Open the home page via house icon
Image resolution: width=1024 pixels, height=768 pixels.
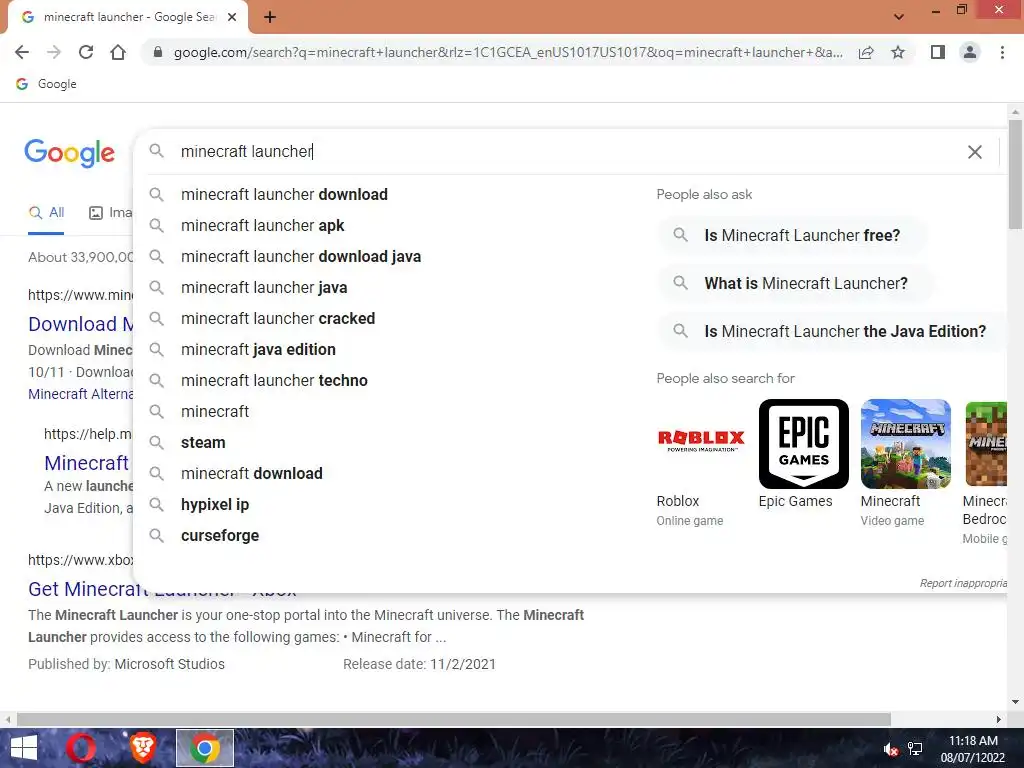coord(118,52)
